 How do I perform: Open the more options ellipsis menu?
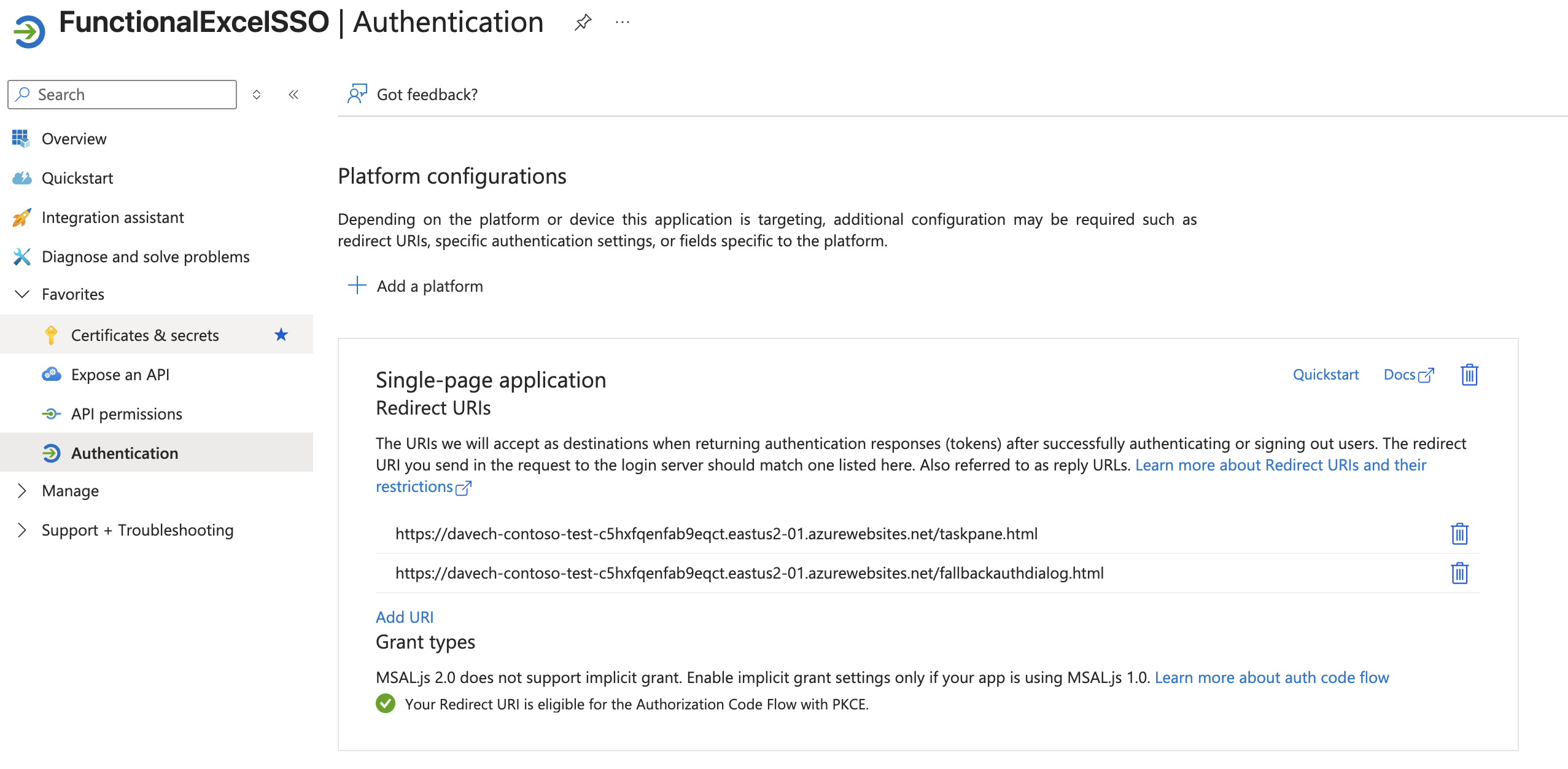coord(623,23)
